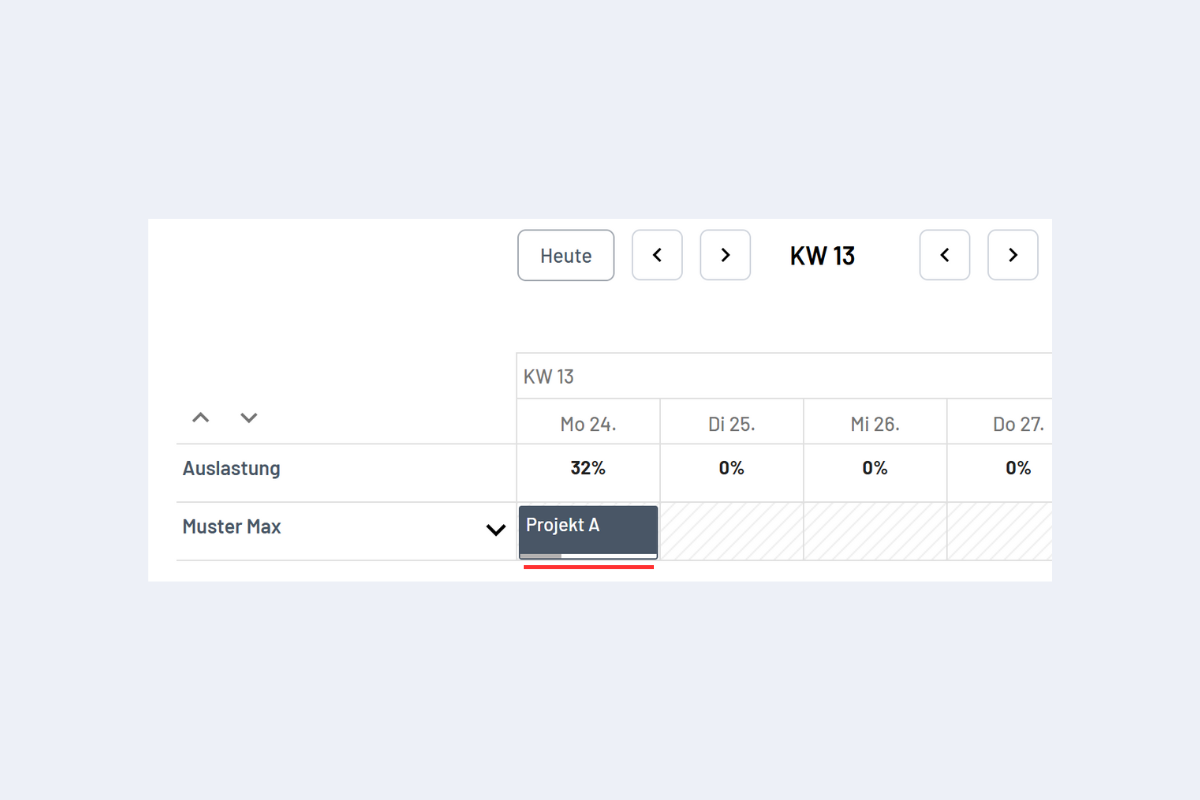Viewport: 1200px width, 800px height.
Task: Select the Projekt A booking block
Action: pyautogui.click(x=588, y=527)
